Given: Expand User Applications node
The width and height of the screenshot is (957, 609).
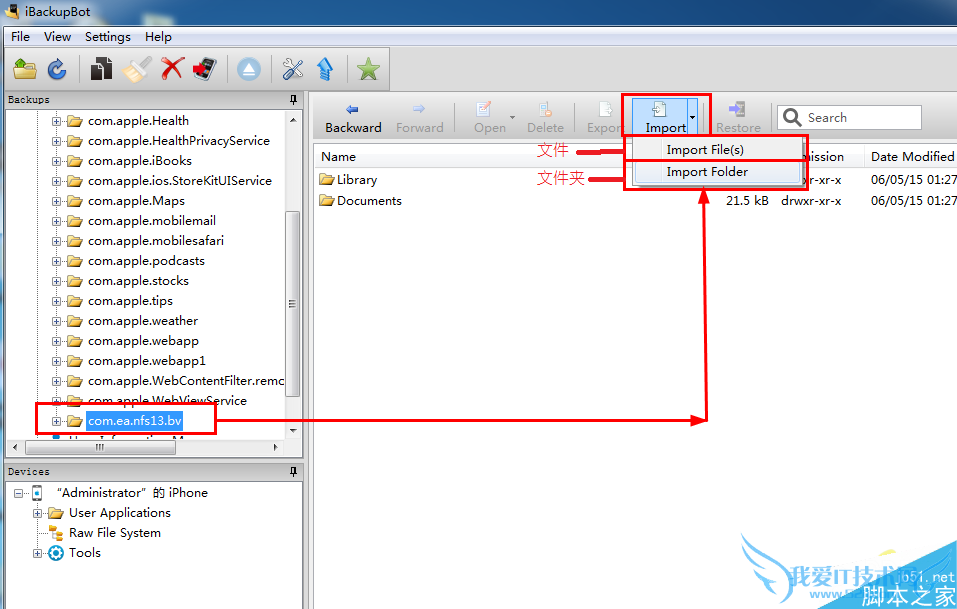Looking at the screenshot, I should [x=38, y=513].
